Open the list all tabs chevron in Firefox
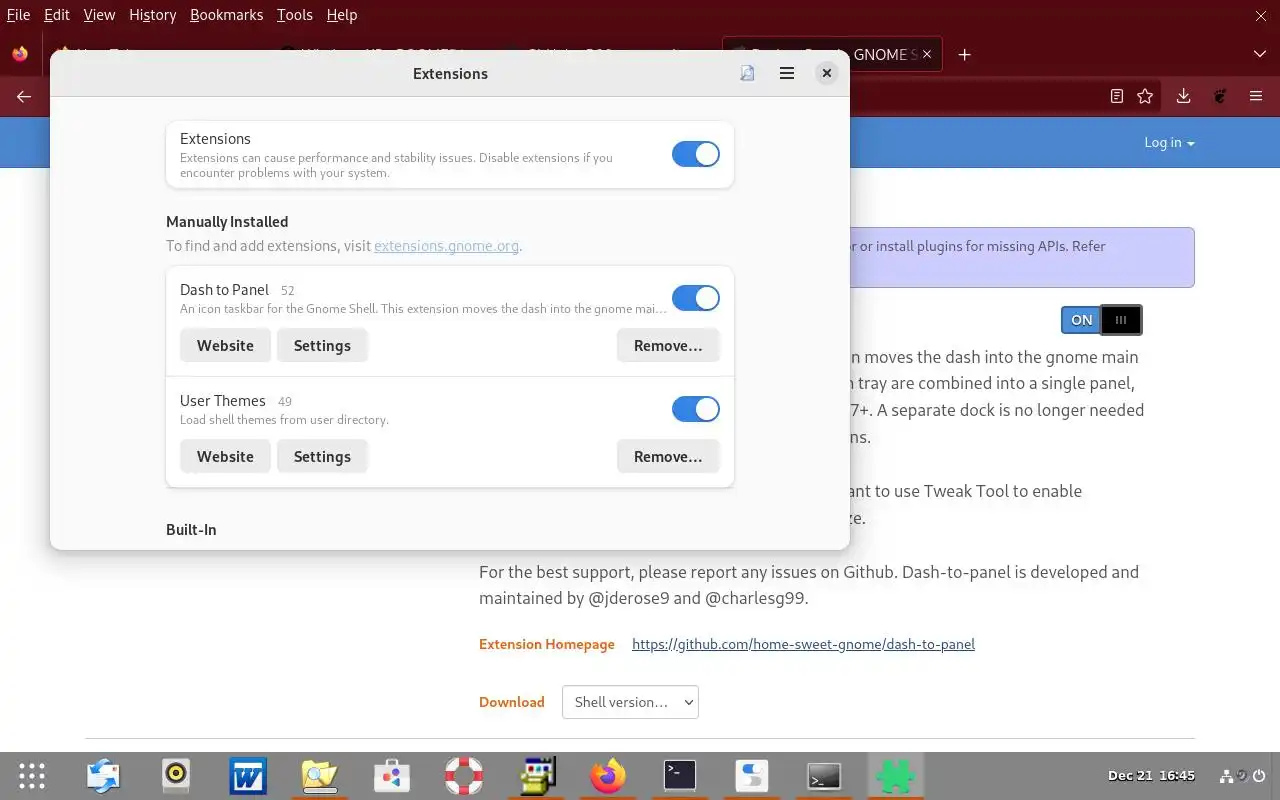 coord(1260,54)
